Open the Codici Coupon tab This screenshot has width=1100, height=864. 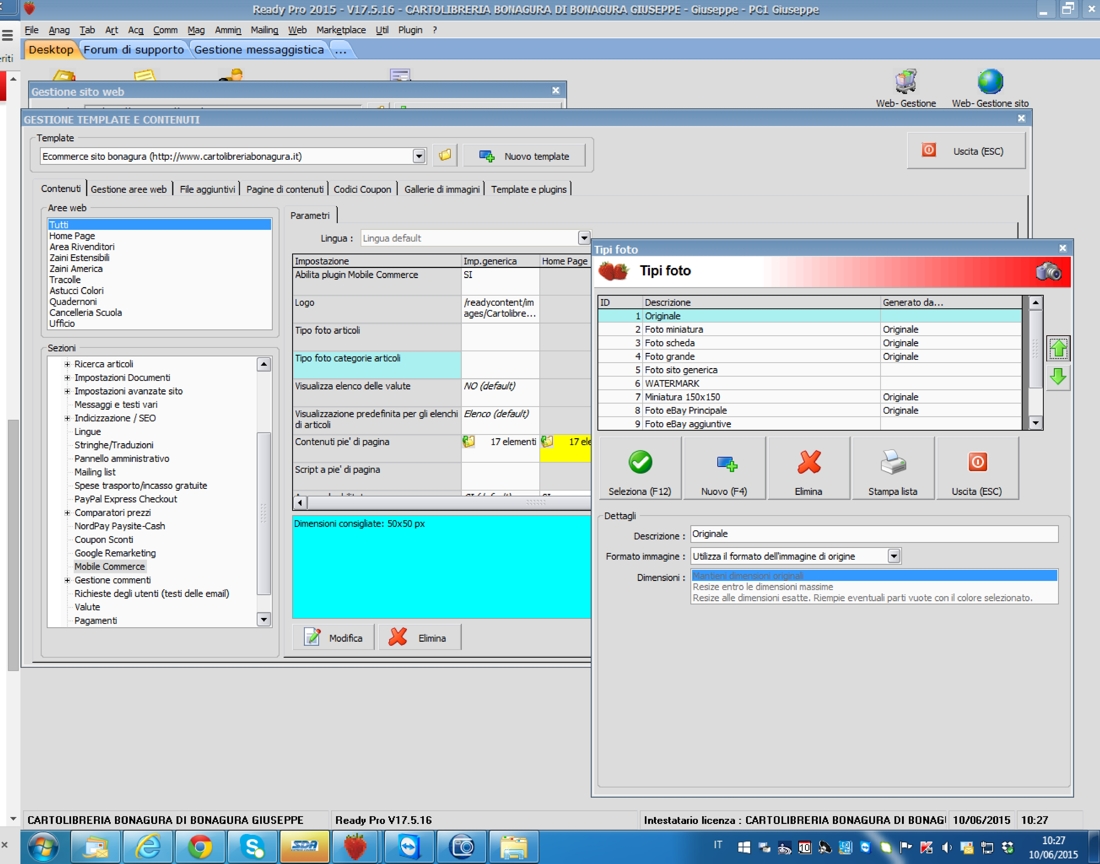[363, 189]
